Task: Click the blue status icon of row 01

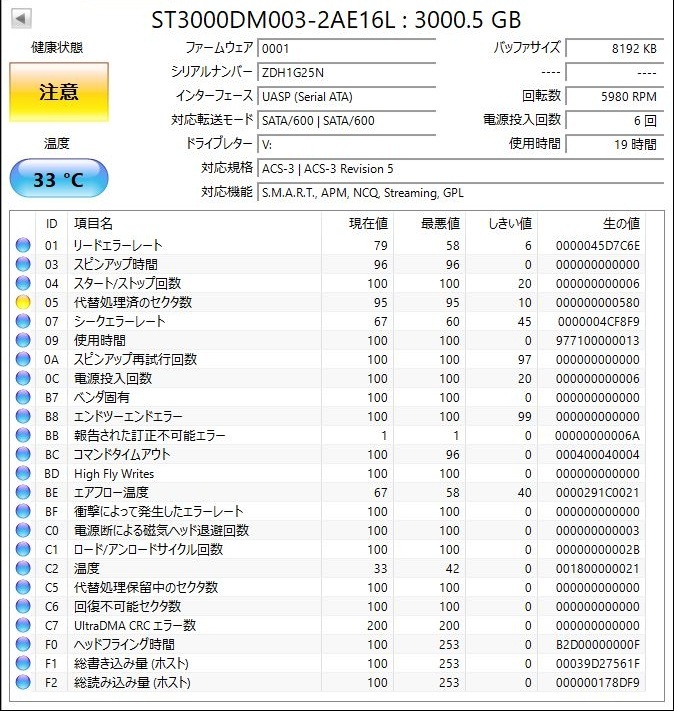Action: click(23, 245)
